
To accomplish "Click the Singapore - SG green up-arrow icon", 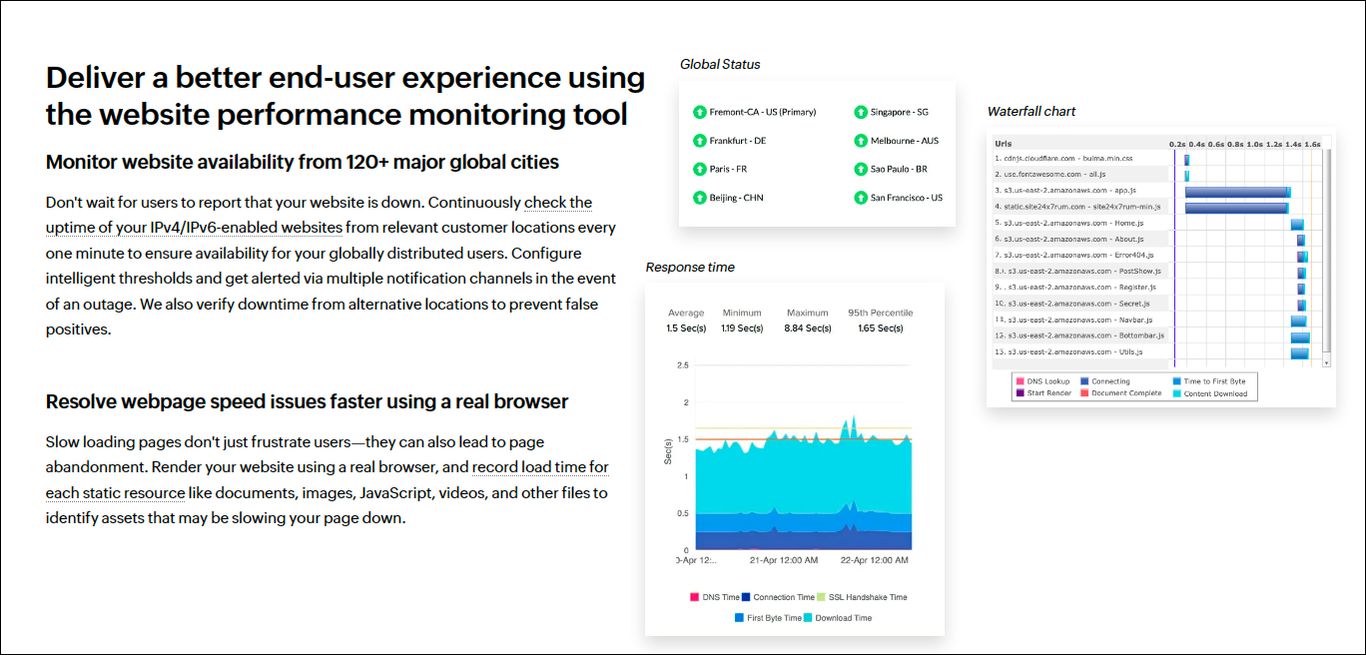I will [860, 112].
